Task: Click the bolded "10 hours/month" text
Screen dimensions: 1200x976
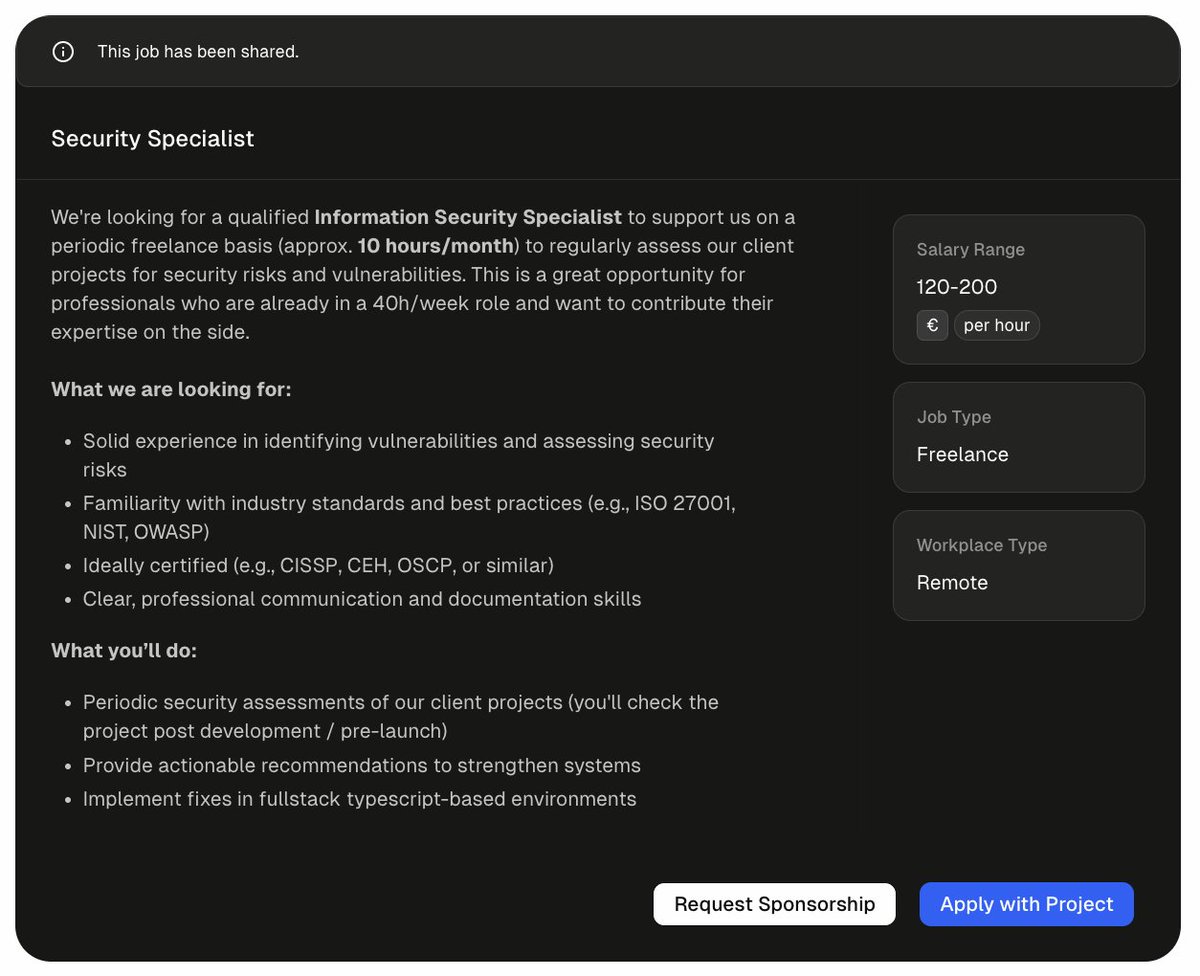Action: 437,246
